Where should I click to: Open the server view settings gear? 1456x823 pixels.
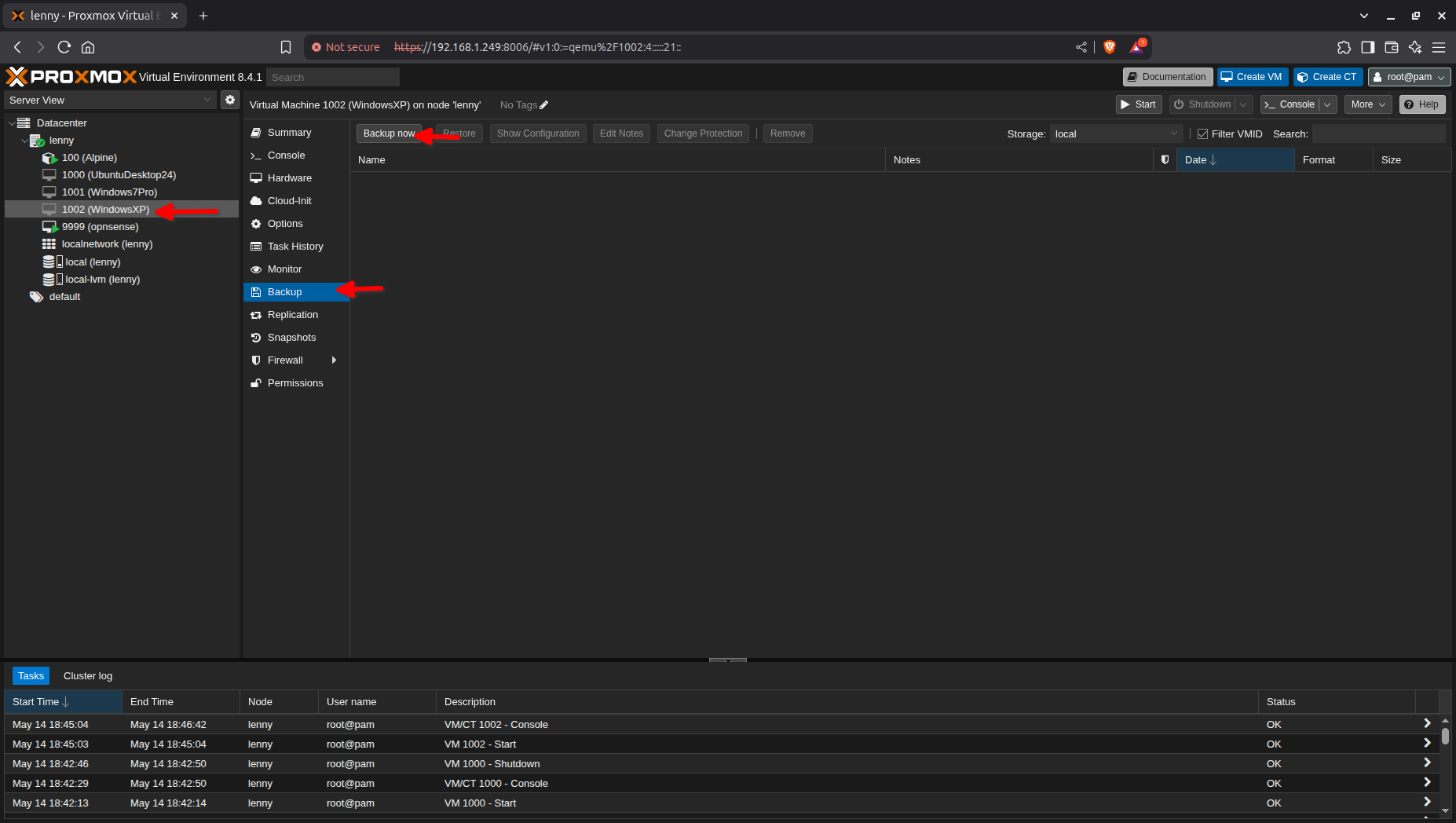[229, 100]
